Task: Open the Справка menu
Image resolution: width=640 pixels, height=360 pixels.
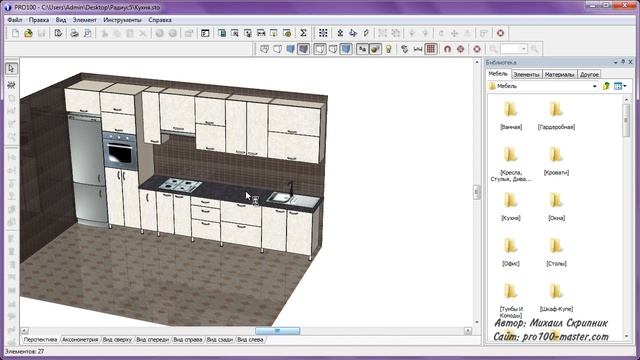Action: pyautogui.click(x=160, y=20)
